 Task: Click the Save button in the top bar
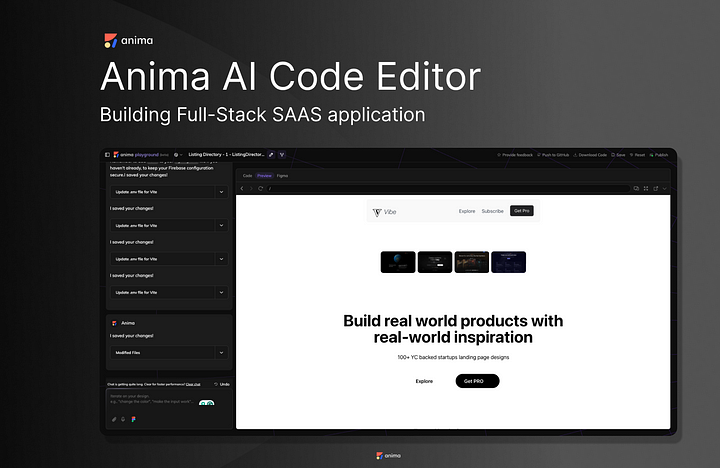click(x=618, y=155)
